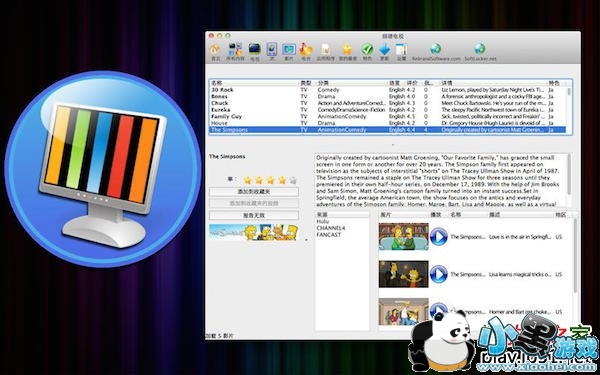Play the 'Lisa learns magical tricks' episode
The width and height of the screenshot is (600, 375).
click(x=439, y=274)
